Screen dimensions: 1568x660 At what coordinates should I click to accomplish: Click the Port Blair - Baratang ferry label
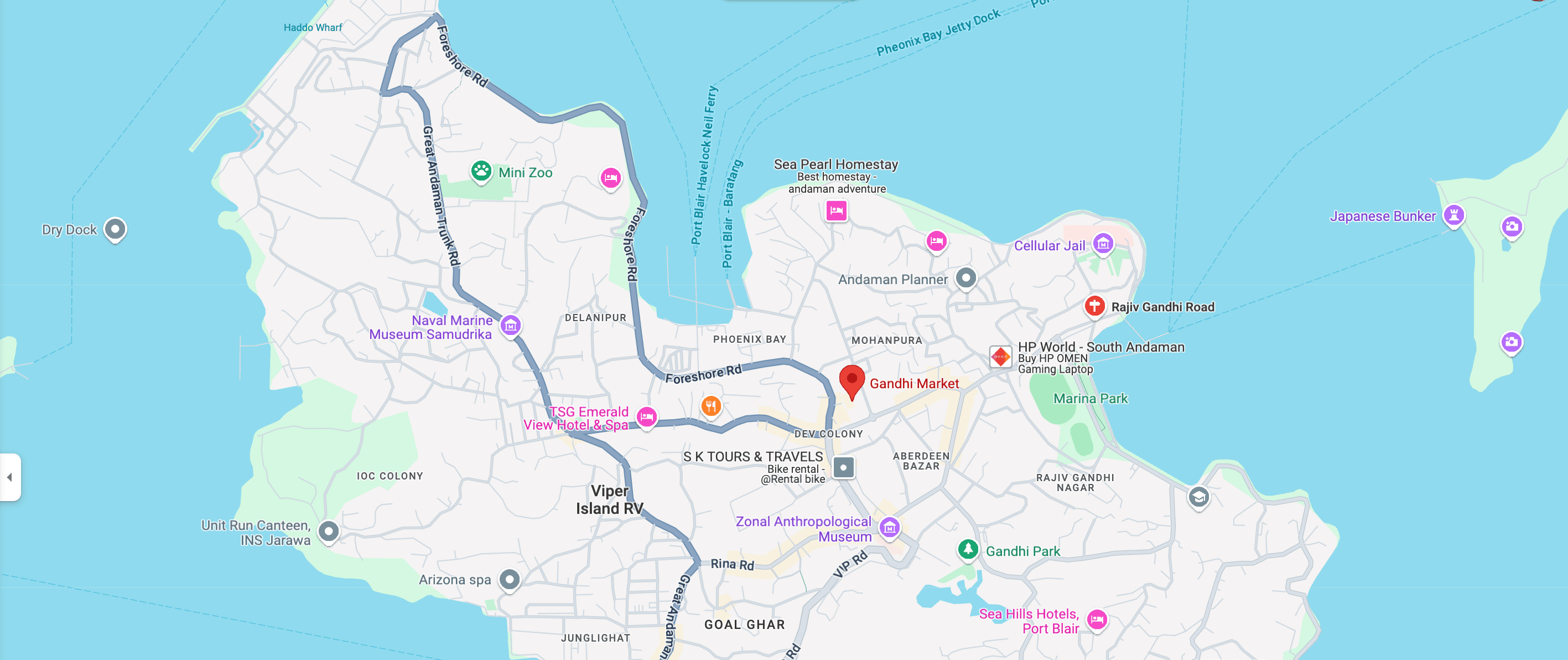pos(731,214)
